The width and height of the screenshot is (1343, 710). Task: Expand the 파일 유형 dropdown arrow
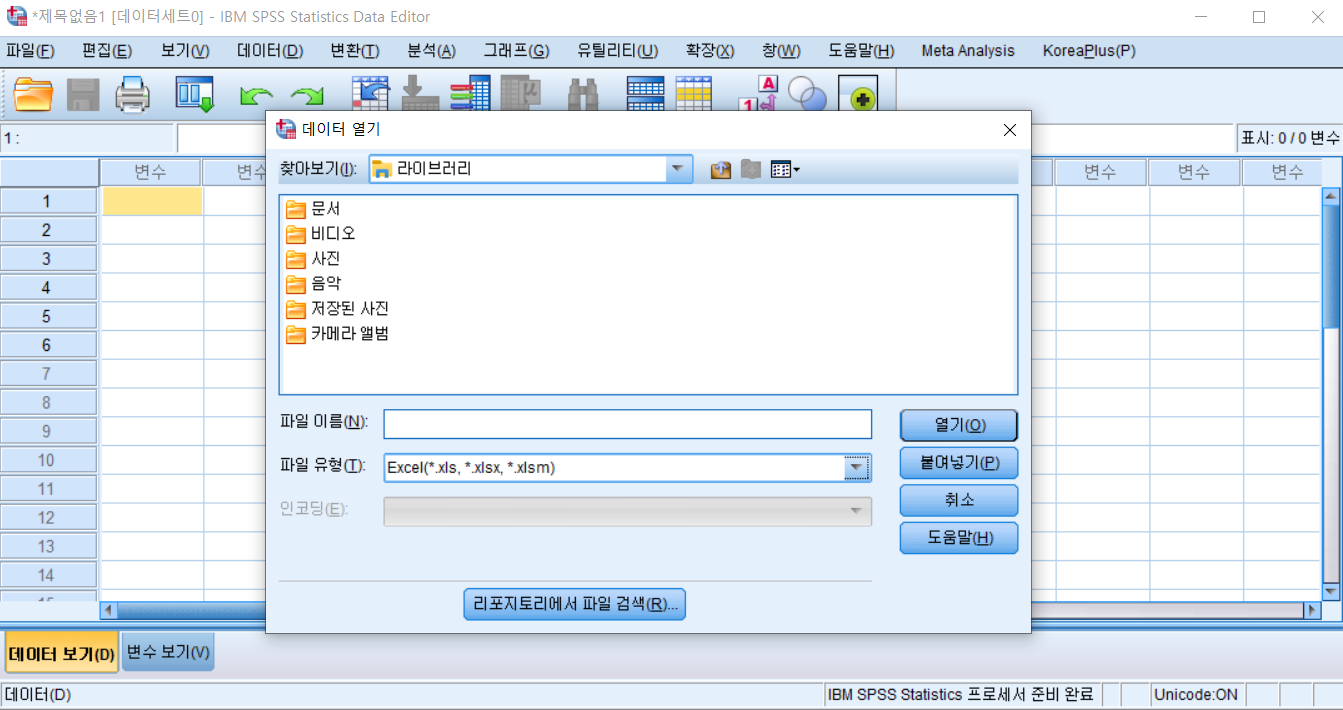(857, 467)
